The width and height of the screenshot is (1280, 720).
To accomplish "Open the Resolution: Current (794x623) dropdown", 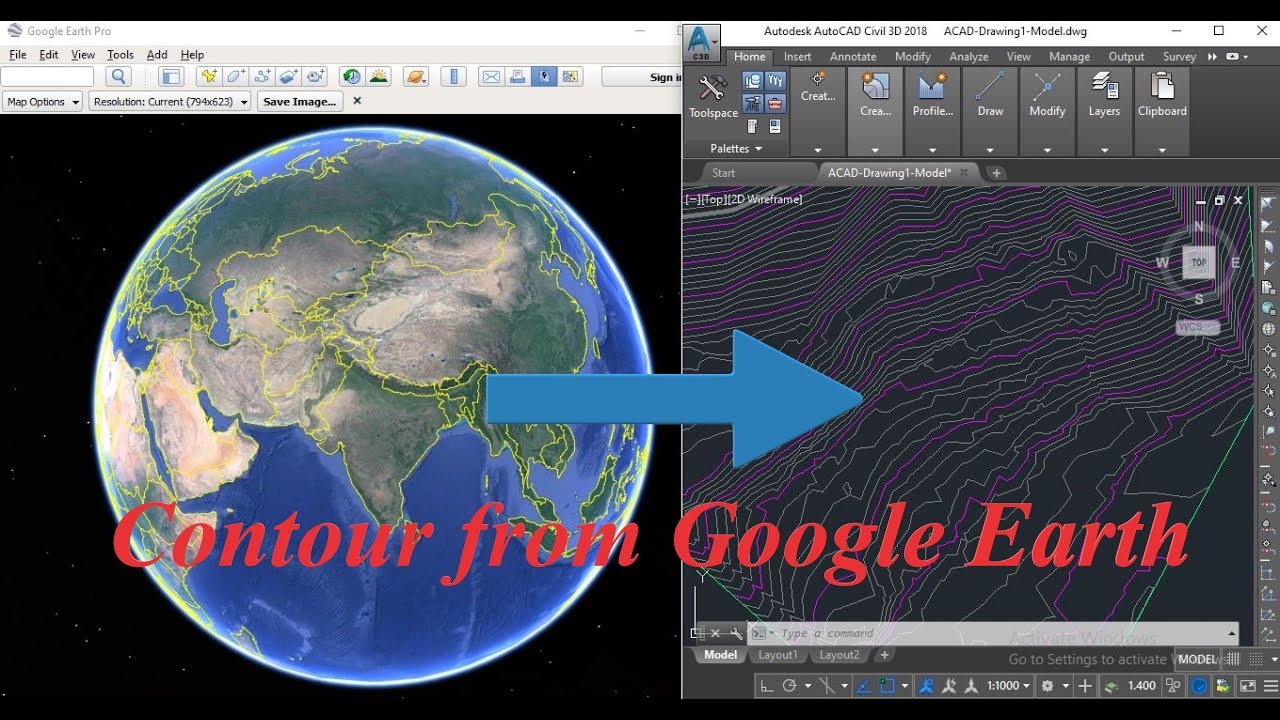I will (170, 102).
